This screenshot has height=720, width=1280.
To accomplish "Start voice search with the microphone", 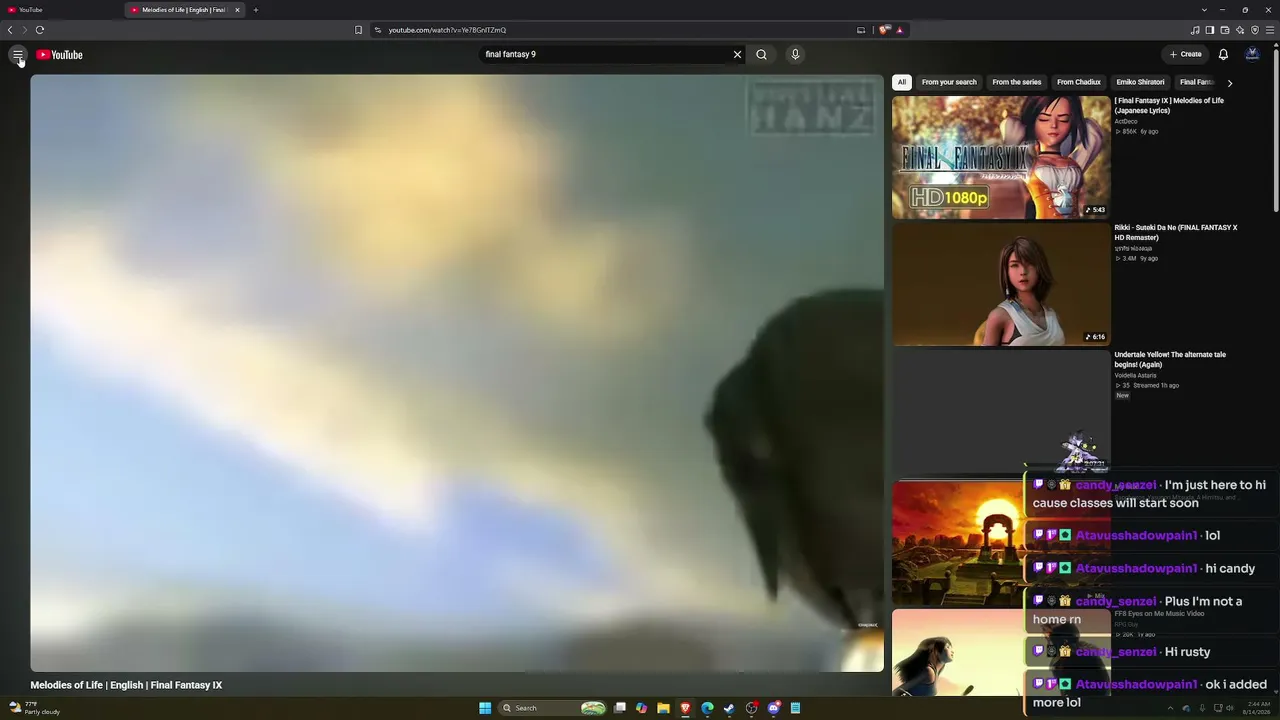I will (795, 55).
